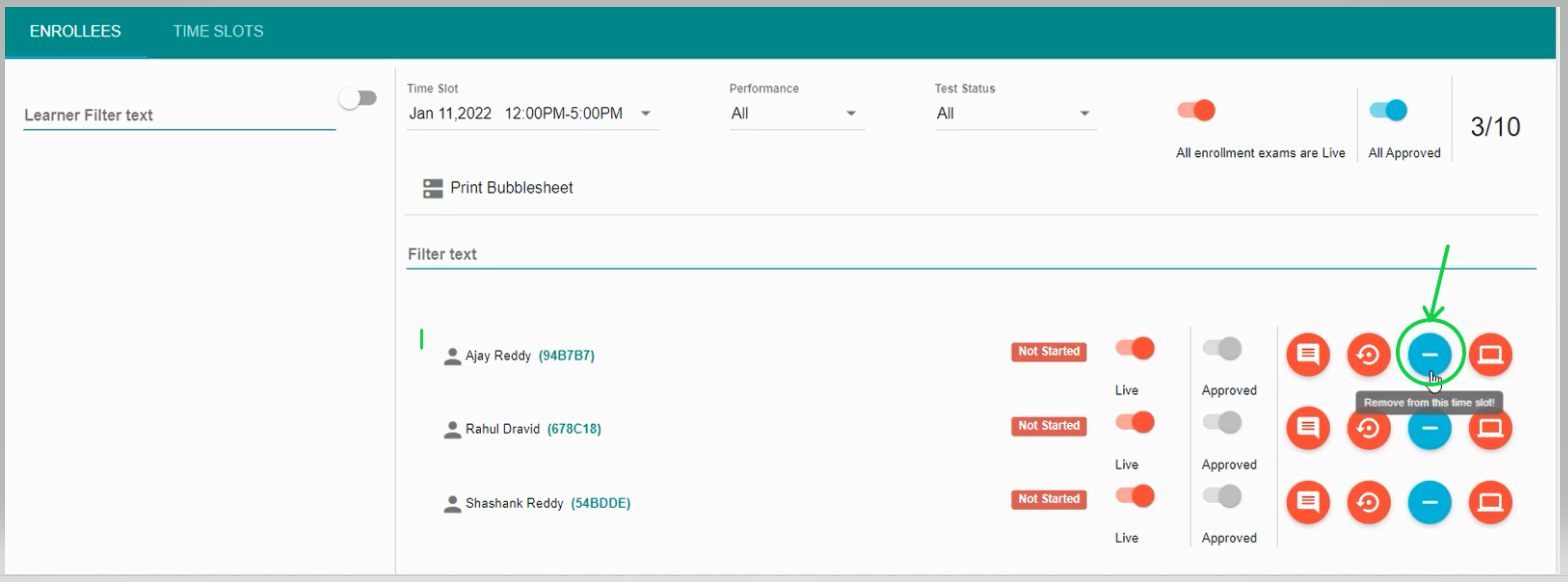The height and width of the screenshot is (582, 1568).
Task: Select the Enrollees tab
Action: (x=75, y=31)
